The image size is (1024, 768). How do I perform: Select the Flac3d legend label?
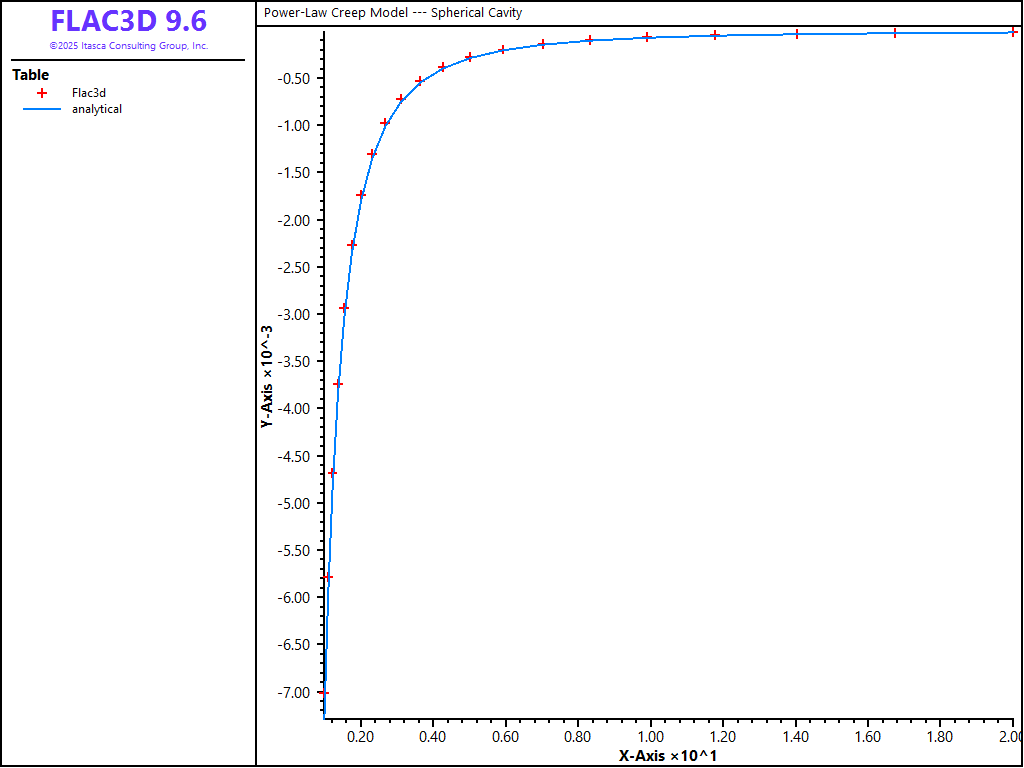(89, 93)
